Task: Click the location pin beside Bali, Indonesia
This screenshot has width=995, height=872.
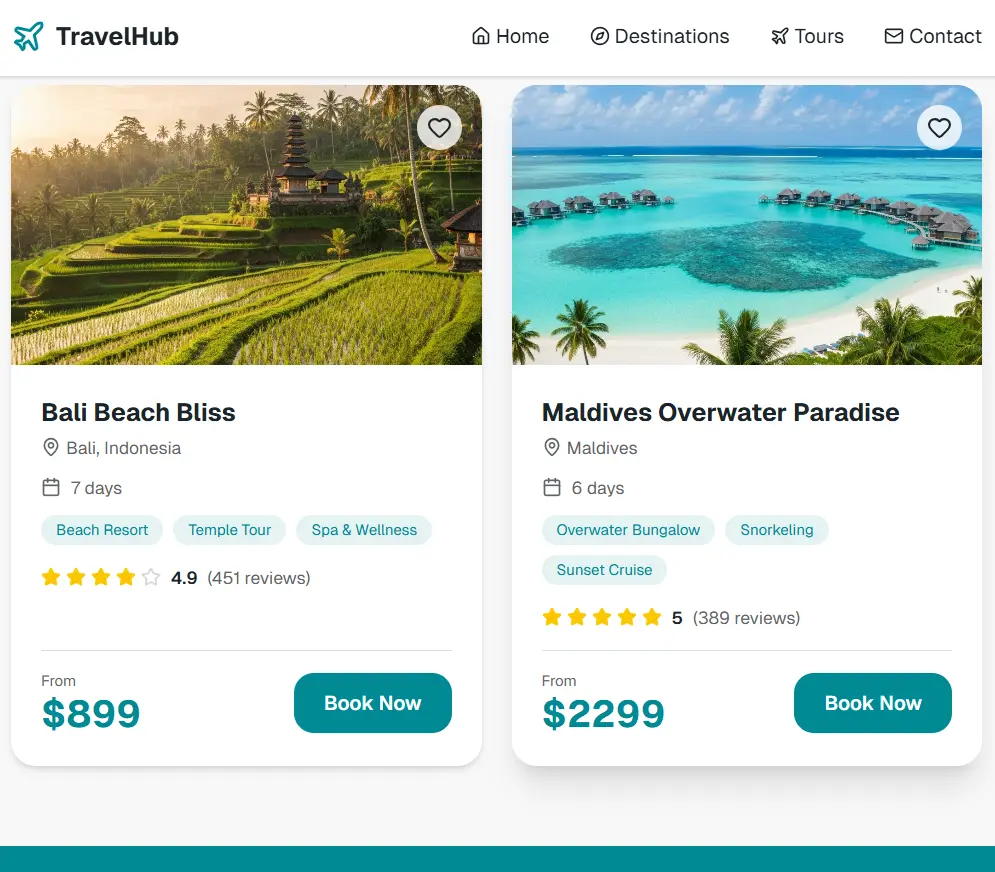Action: coord(51,448)
